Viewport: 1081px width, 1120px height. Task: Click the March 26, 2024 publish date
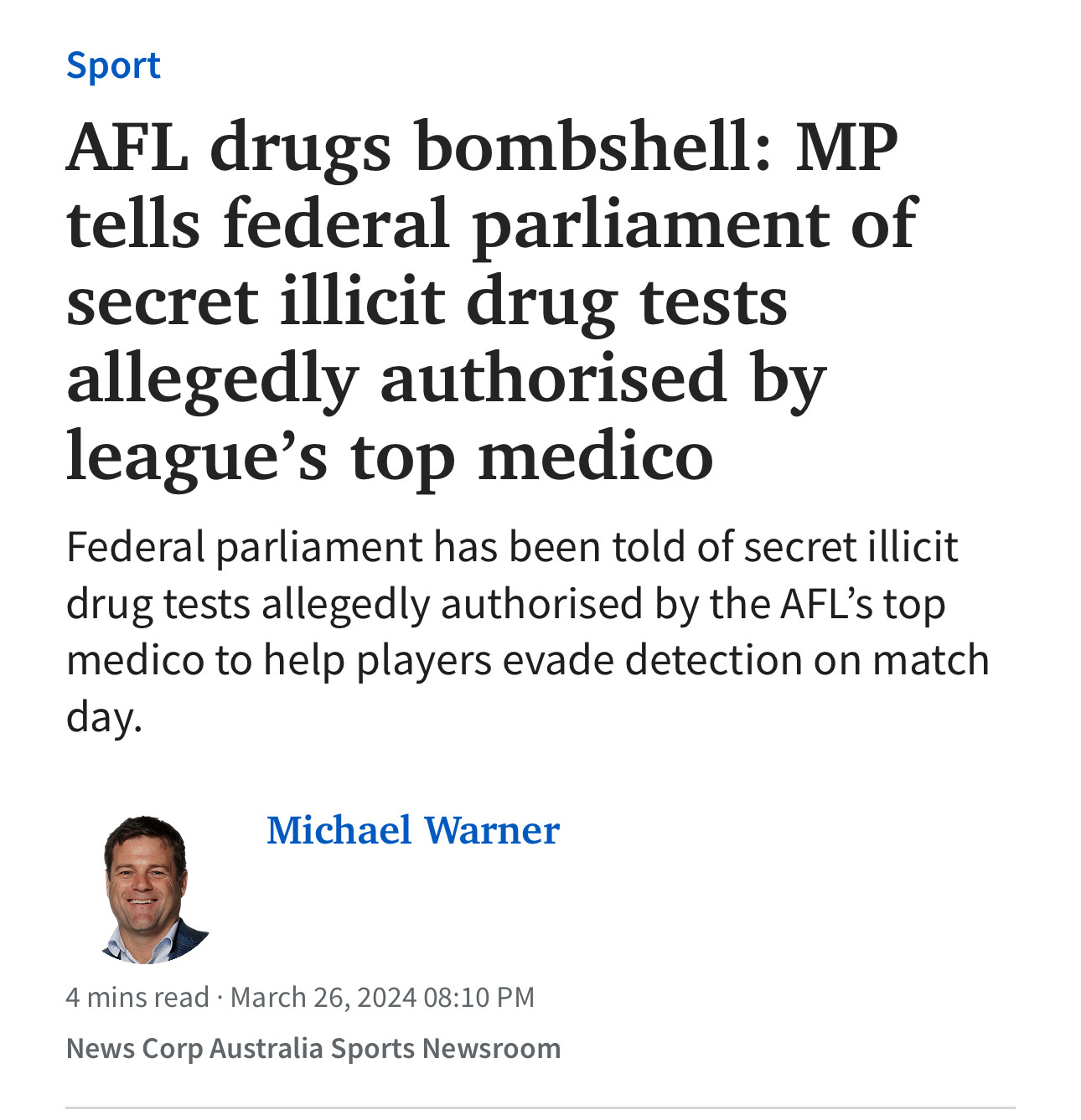(323, 997)
